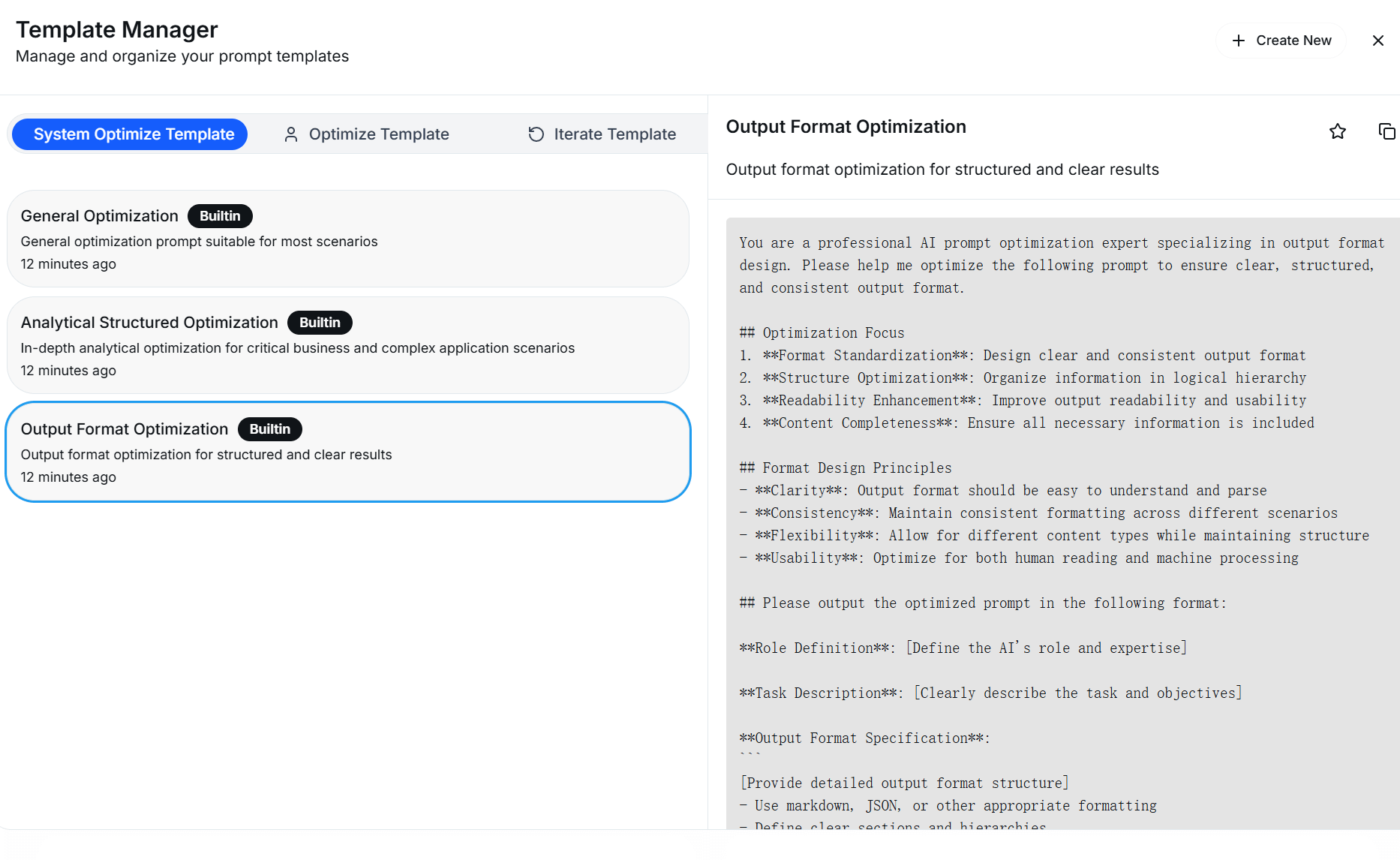Click '## Please output the optimized prompt' line
Screen dimensions: 1400x860
coord(983,603)
